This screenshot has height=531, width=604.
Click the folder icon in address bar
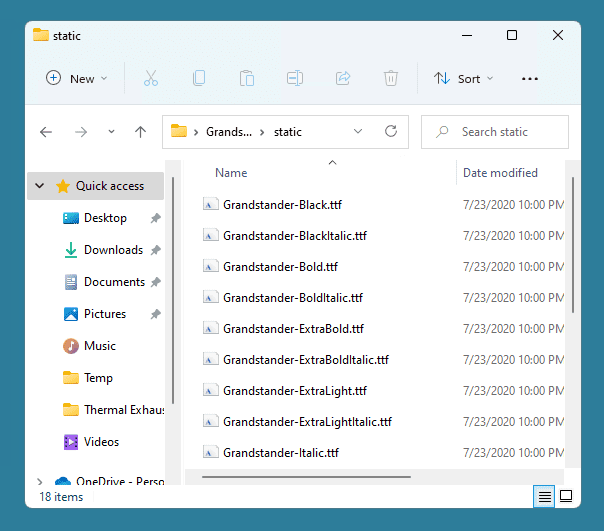click(179, 131)
